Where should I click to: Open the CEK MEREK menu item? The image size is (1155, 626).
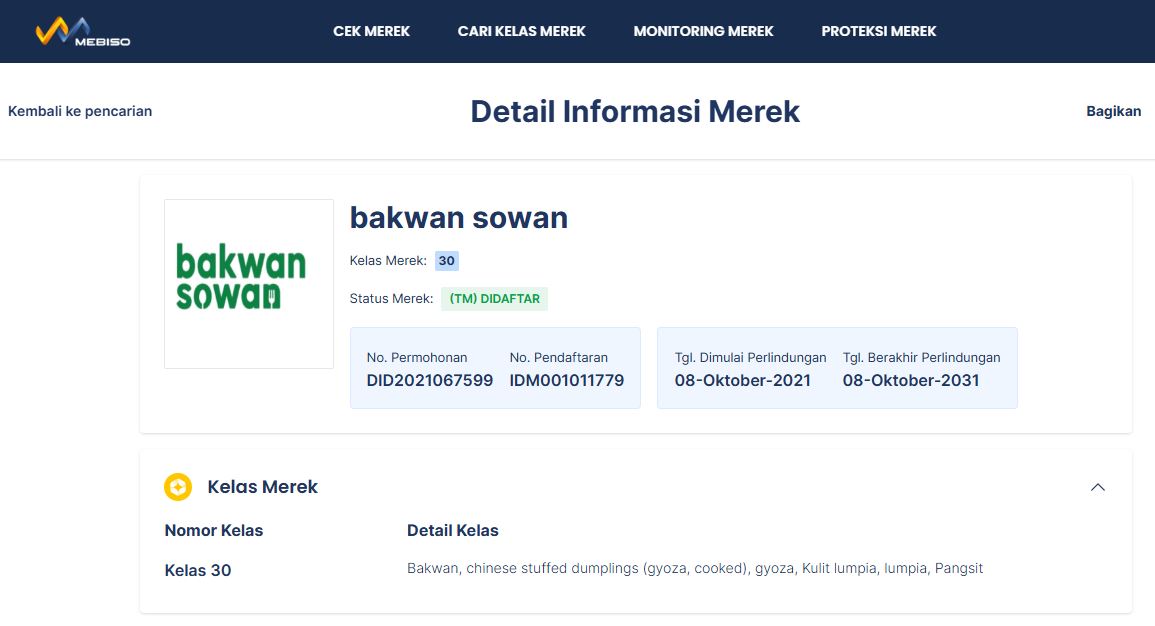pos(371,32)
